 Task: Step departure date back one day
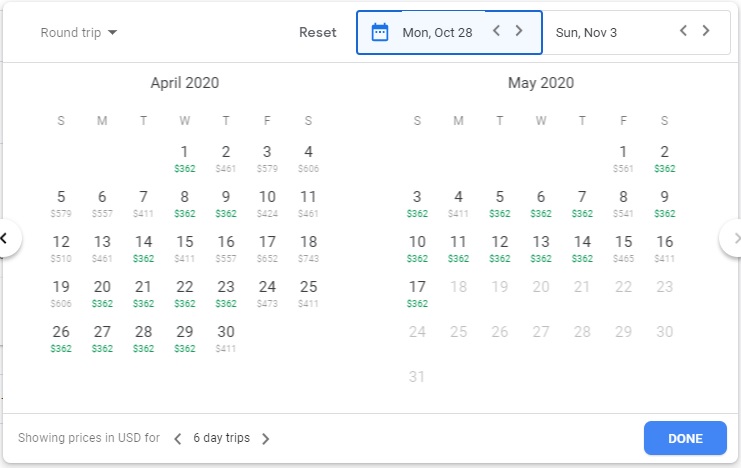click(497, 31)
